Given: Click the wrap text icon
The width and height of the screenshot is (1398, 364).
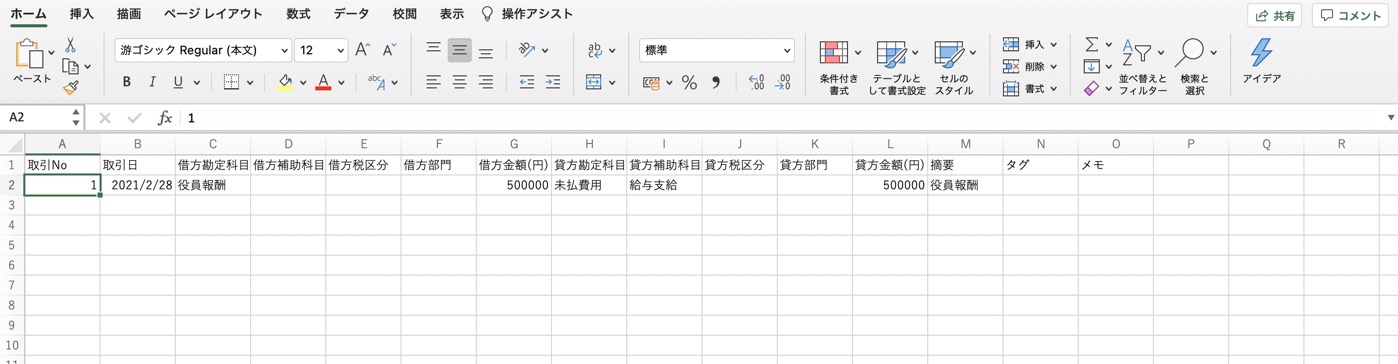Looking at the screenshot, I should pos(595,50).
